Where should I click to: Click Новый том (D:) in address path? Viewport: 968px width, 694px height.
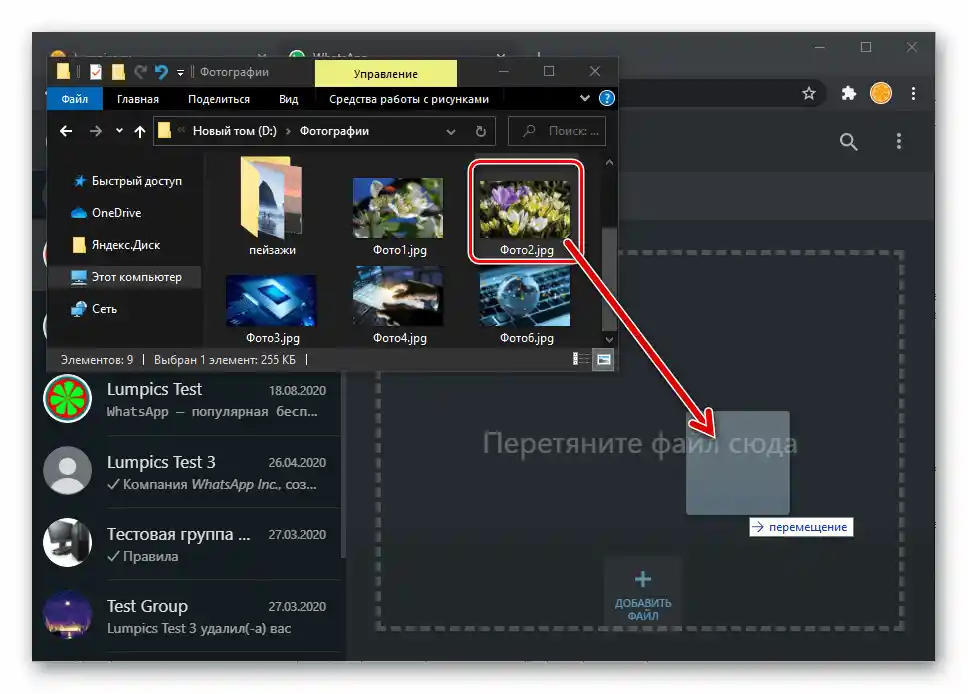(x=235, y=131)
